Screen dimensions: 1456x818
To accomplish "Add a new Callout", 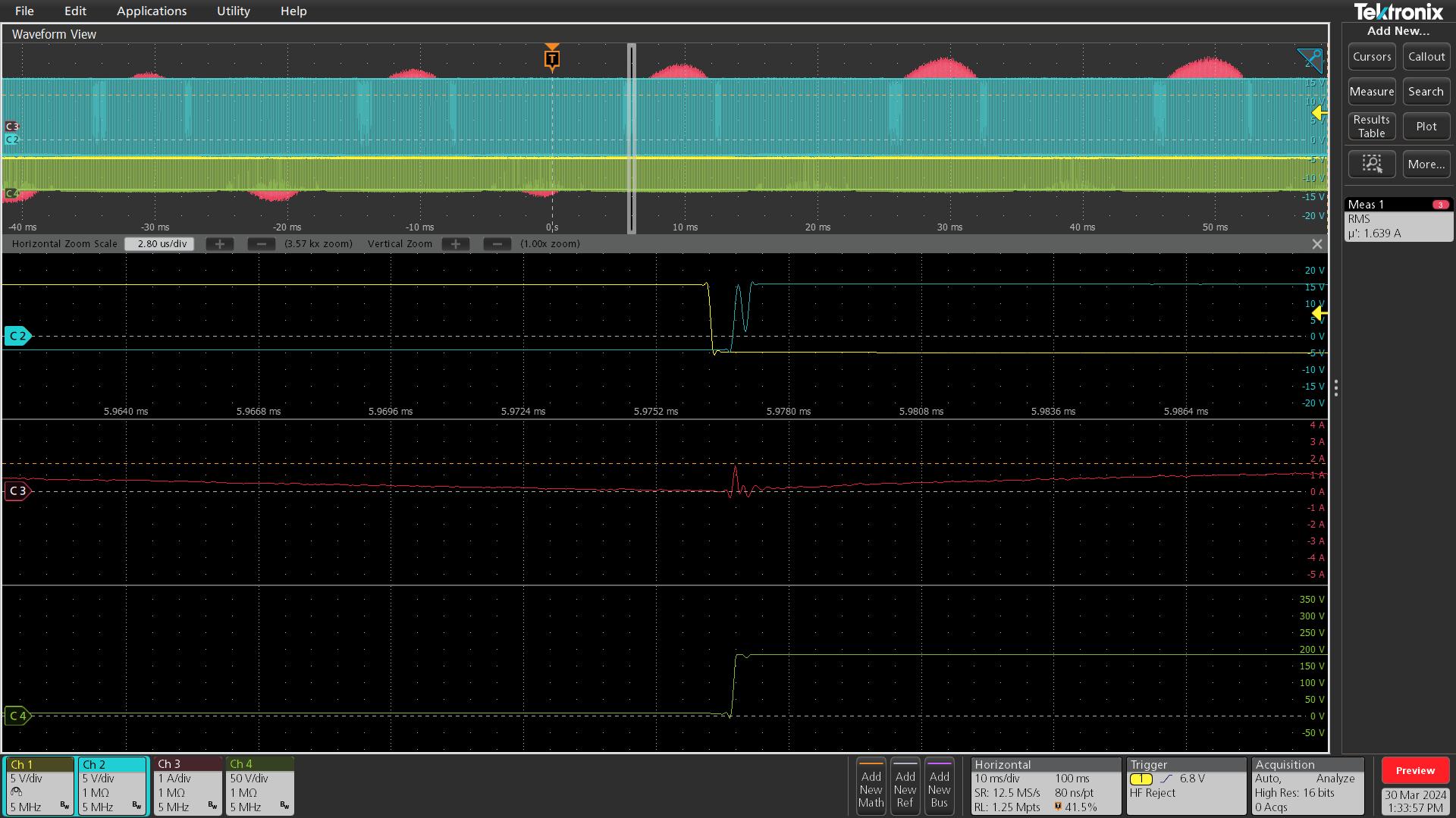I will pos(1426,57).
